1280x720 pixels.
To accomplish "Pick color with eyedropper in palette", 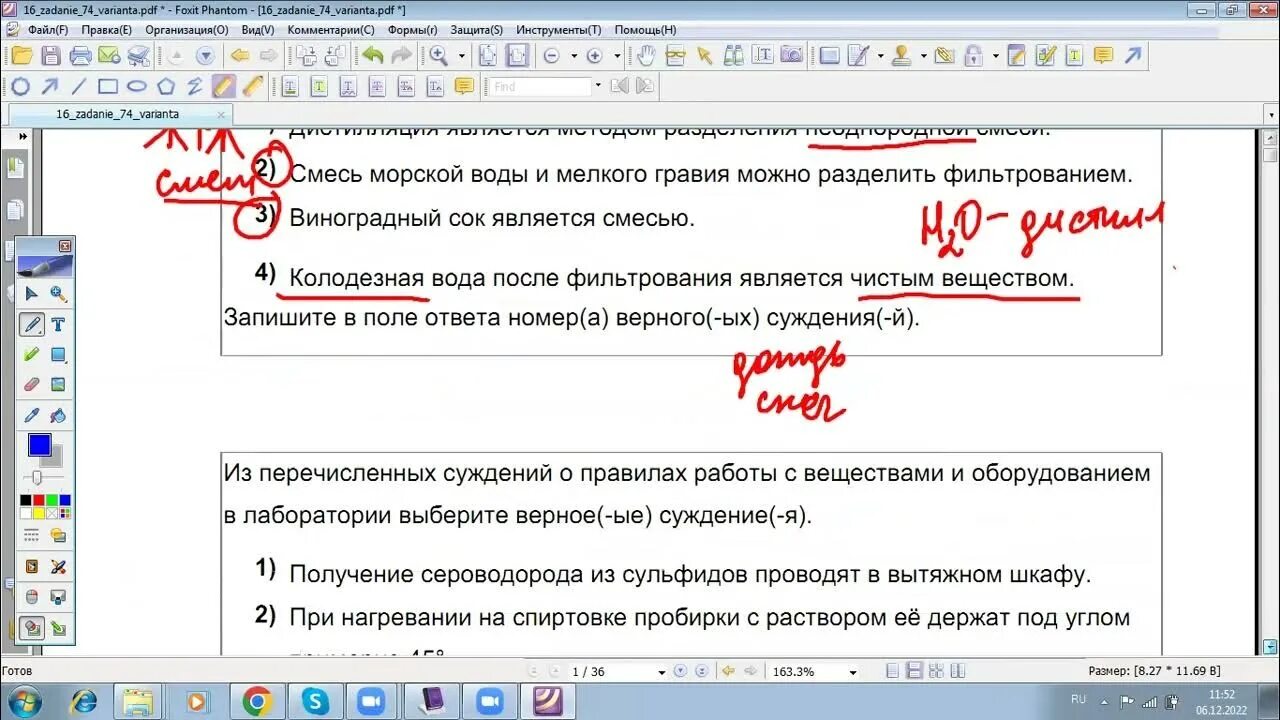I will pyautogui.click(x=32, y=415).
